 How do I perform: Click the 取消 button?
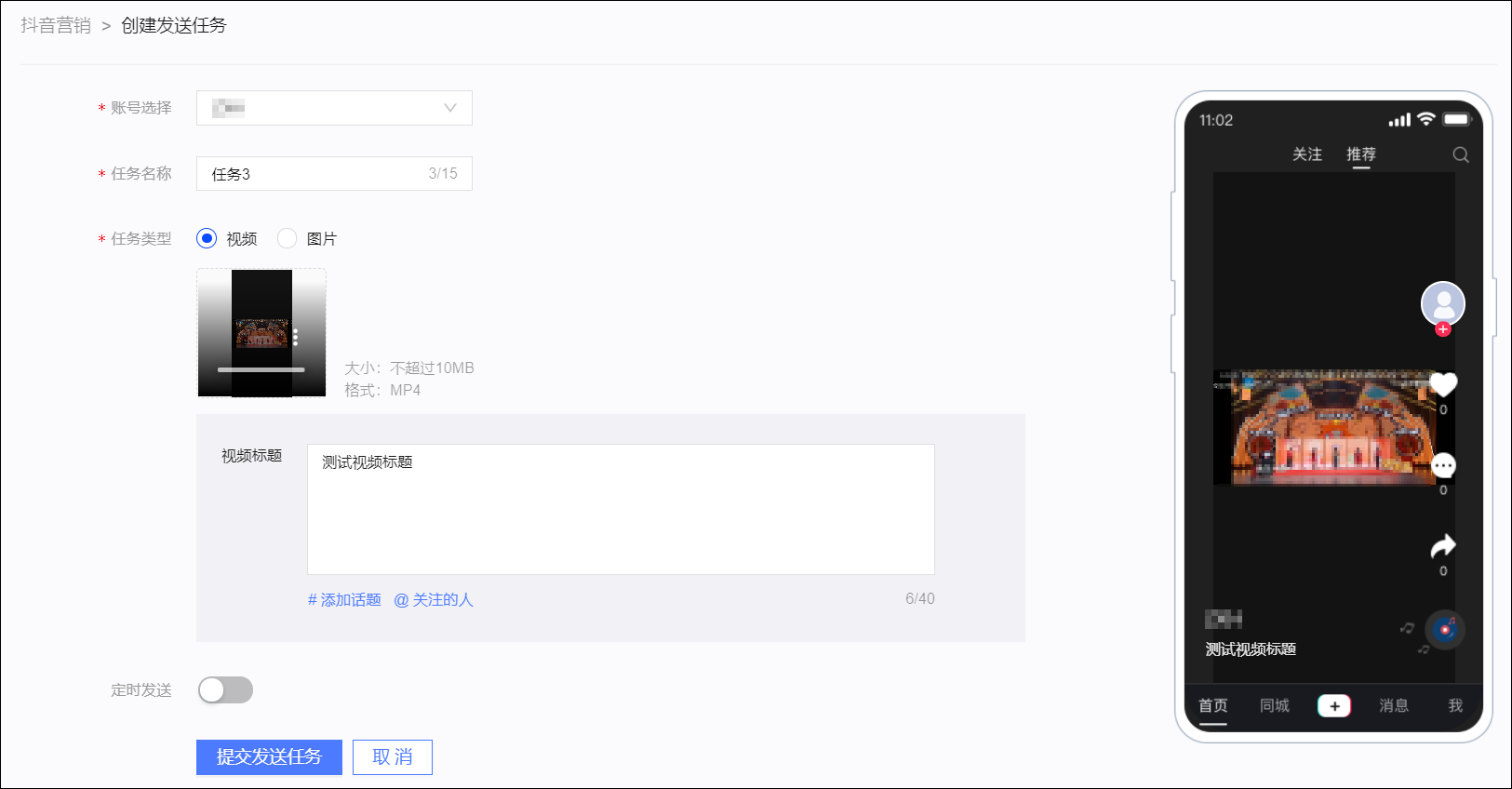[393, 757]
